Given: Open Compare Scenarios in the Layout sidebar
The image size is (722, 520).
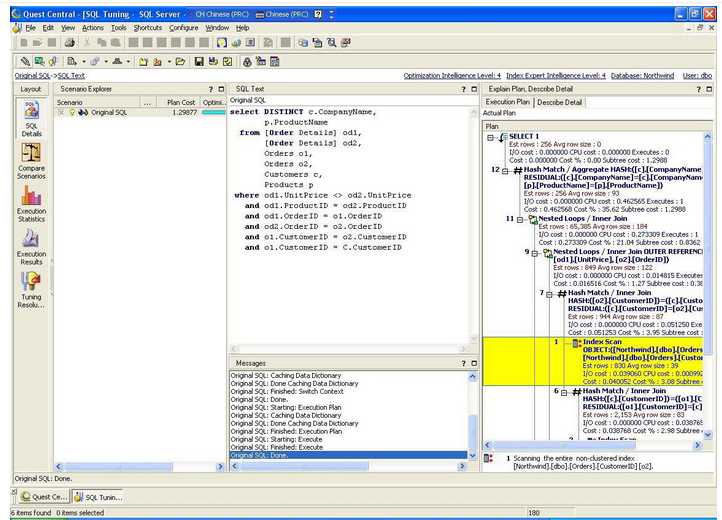Looking at the screenshot, I should click(31, 161).
